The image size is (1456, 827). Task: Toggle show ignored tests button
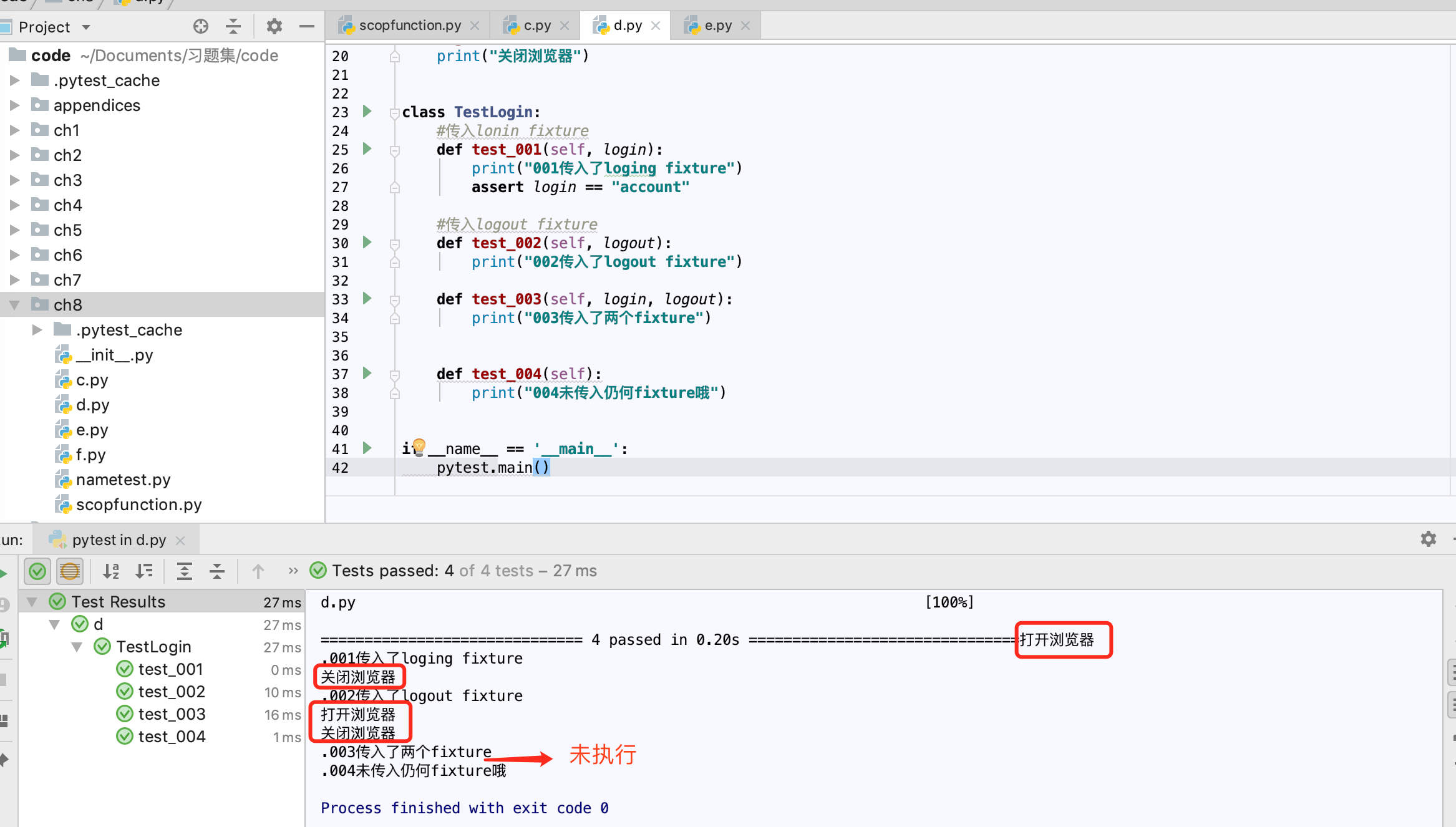(x=70, y=571)
